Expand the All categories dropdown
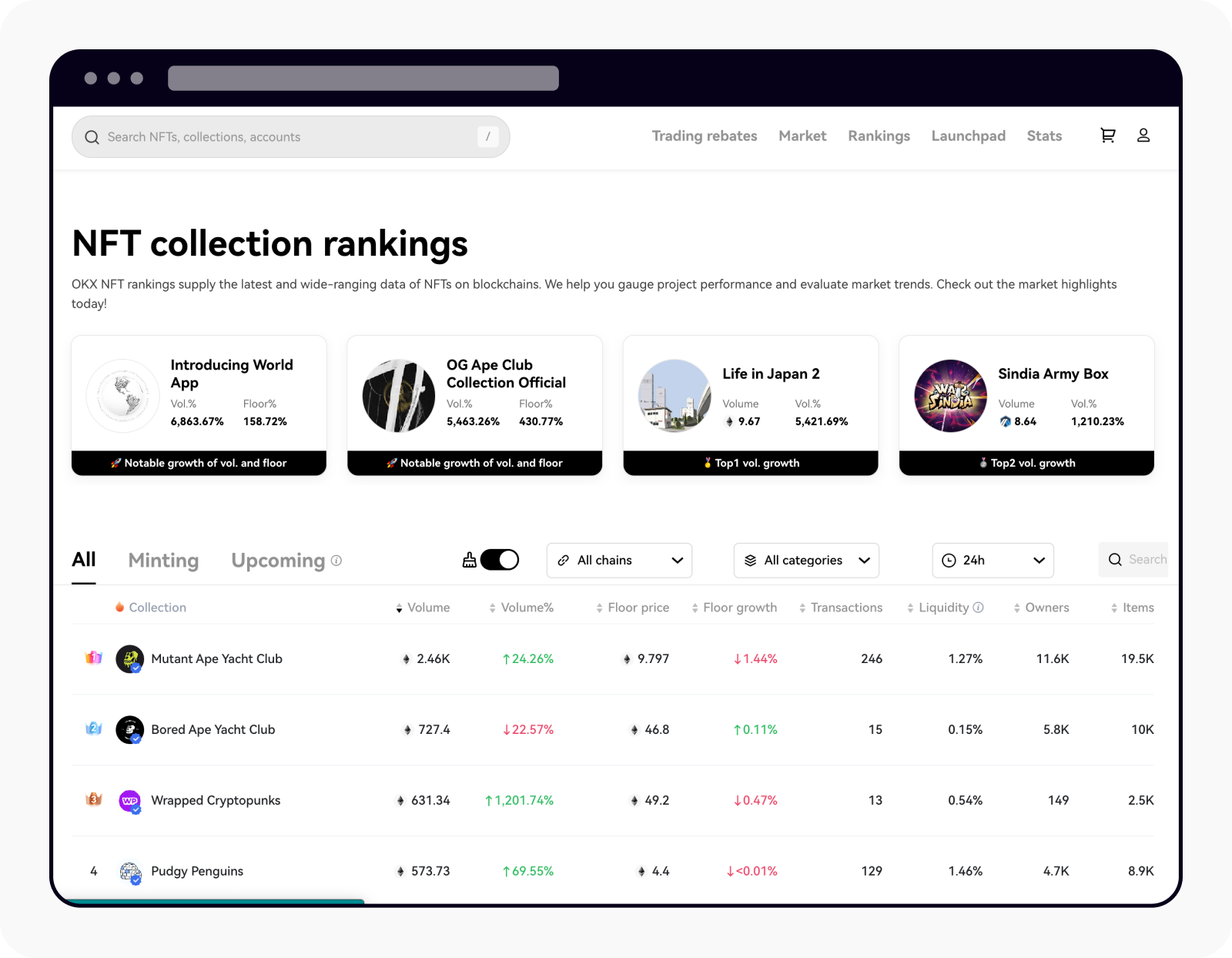 point(806,560)
